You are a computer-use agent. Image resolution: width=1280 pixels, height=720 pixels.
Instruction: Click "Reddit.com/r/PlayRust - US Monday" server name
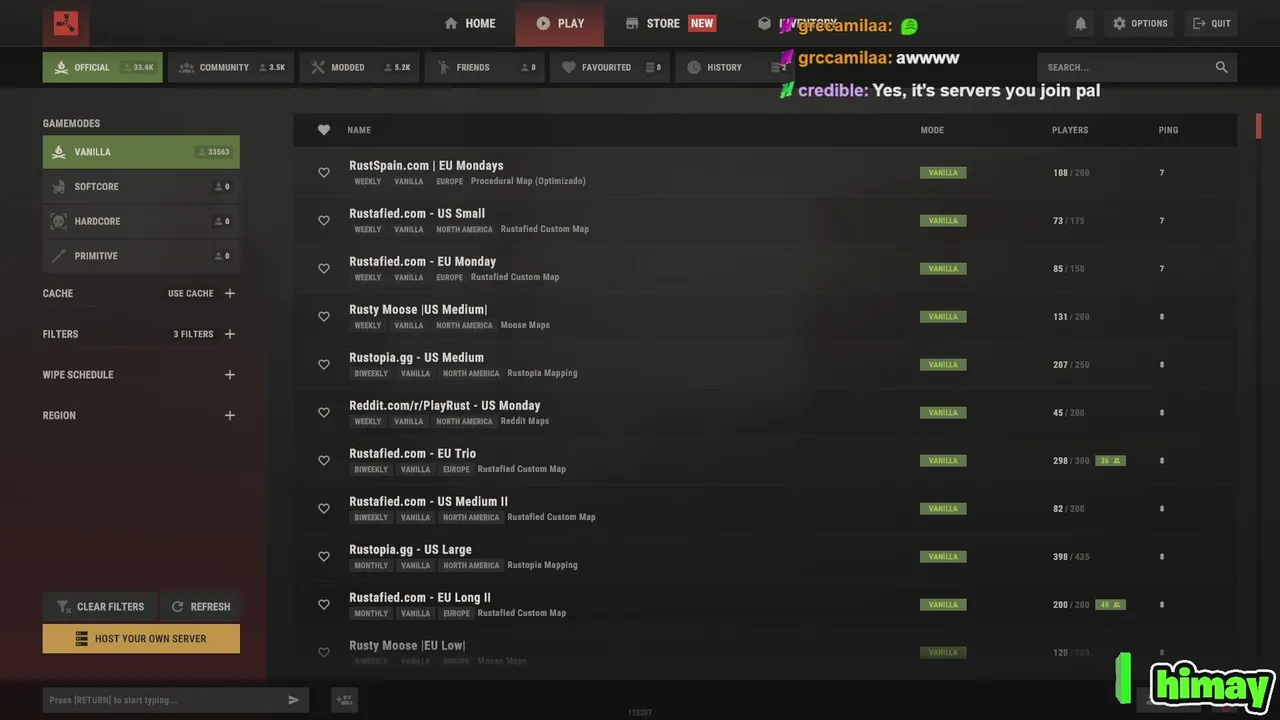(x=444, y=405)
